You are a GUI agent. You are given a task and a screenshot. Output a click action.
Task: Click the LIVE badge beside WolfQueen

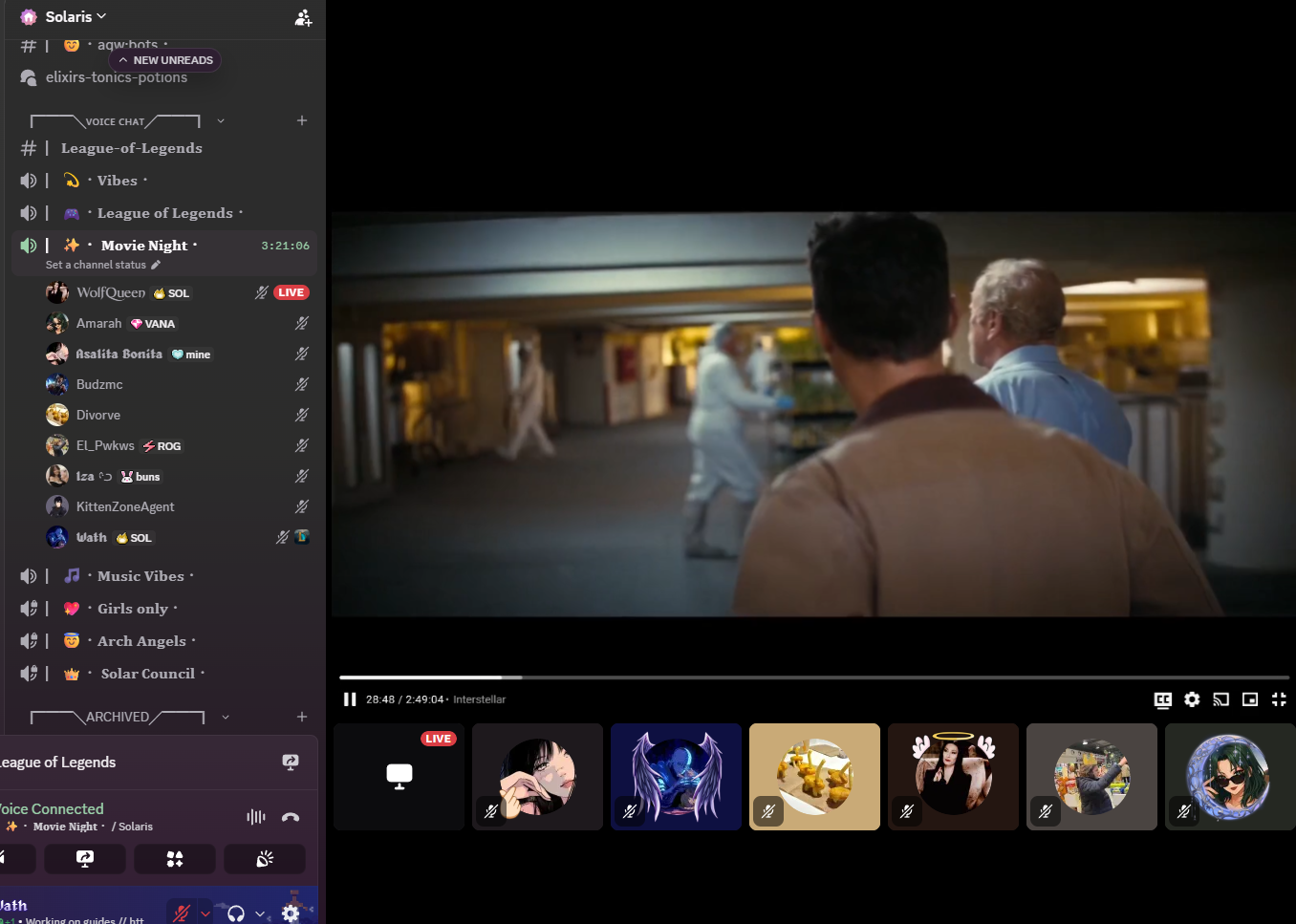[x=292, y=292]
